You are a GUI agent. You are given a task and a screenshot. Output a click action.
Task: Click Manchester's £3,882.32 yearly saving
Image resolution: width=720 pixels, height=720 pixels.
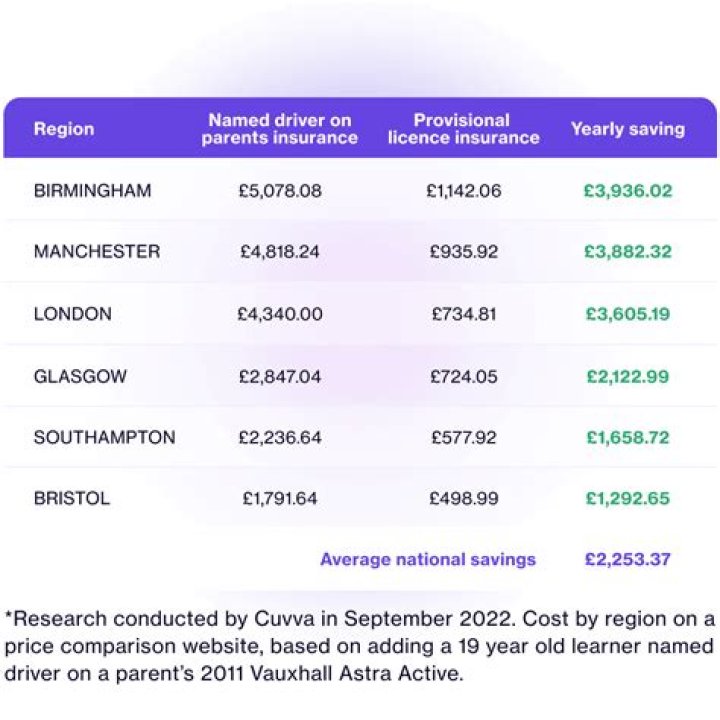point(628,252)
